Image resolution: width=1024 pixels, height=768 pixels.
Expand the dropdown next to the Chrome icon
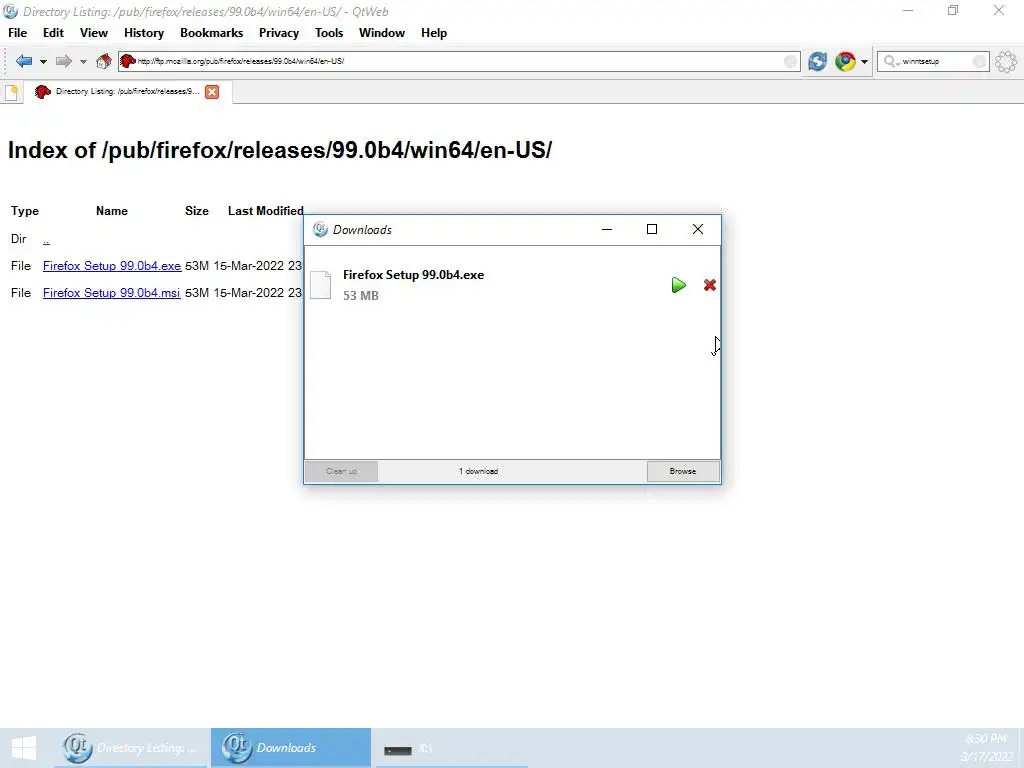[x=864, y=62]
